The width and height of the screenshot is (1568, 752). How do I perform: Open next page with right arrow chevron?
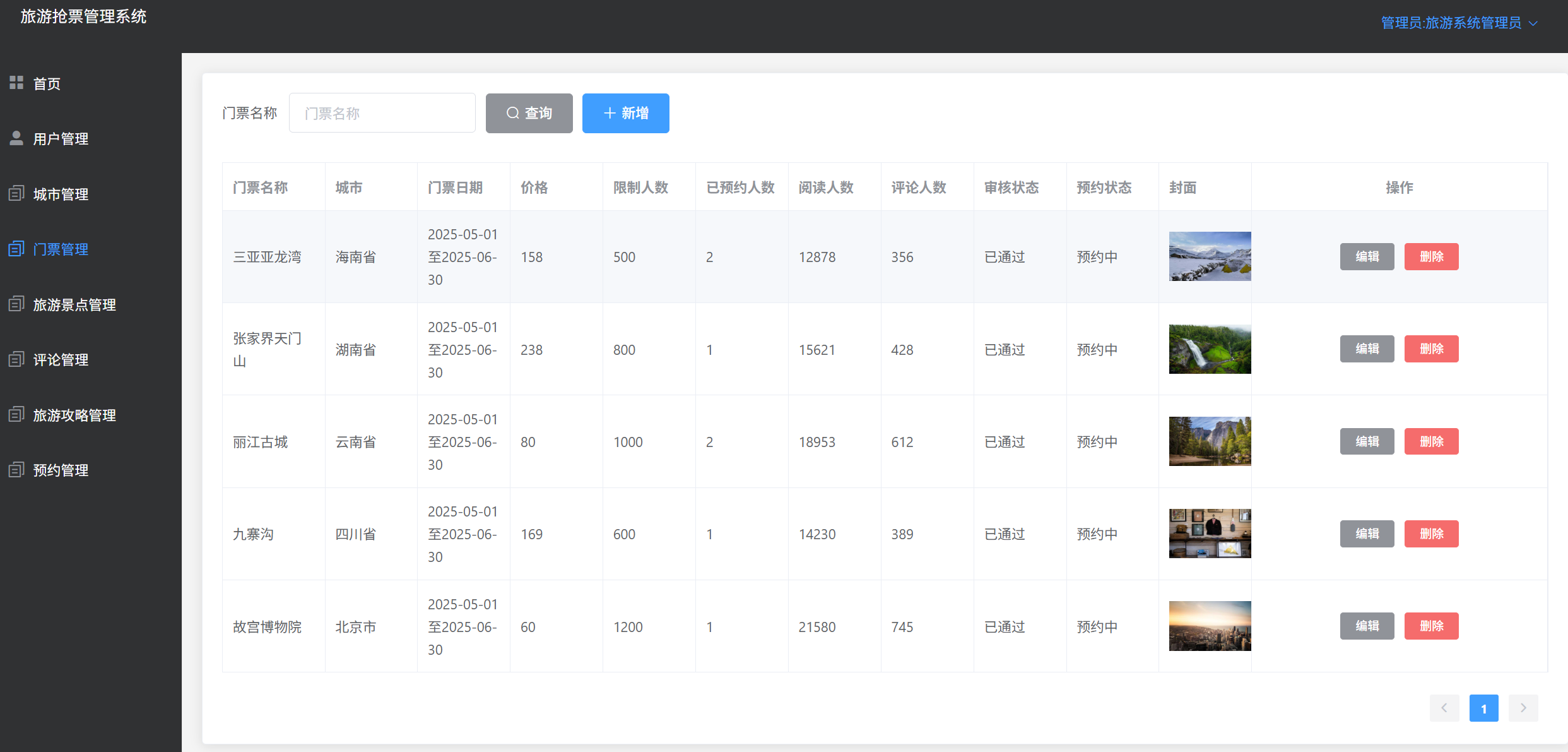1523,708
